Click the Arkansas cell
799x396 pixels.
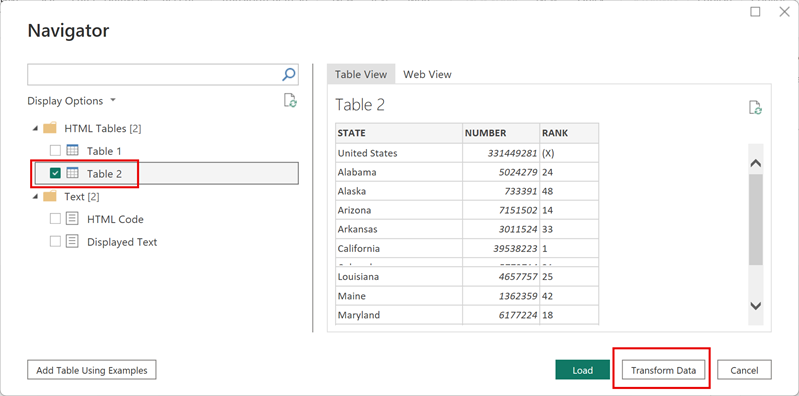click(399, 229)
